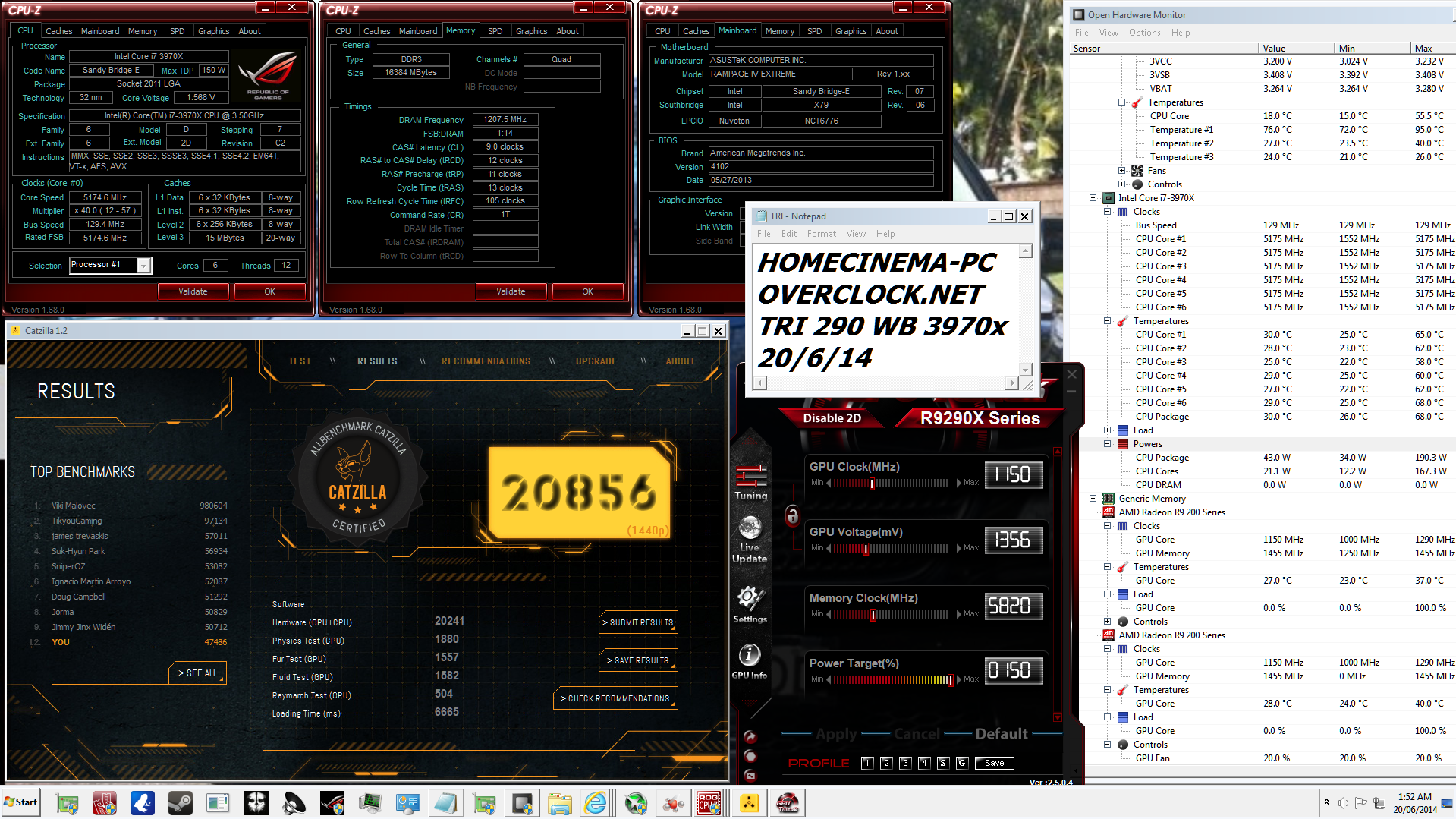1456x819 pixels.
Task: Open the blue frog application in taskbar
Action: coord(142,803)
